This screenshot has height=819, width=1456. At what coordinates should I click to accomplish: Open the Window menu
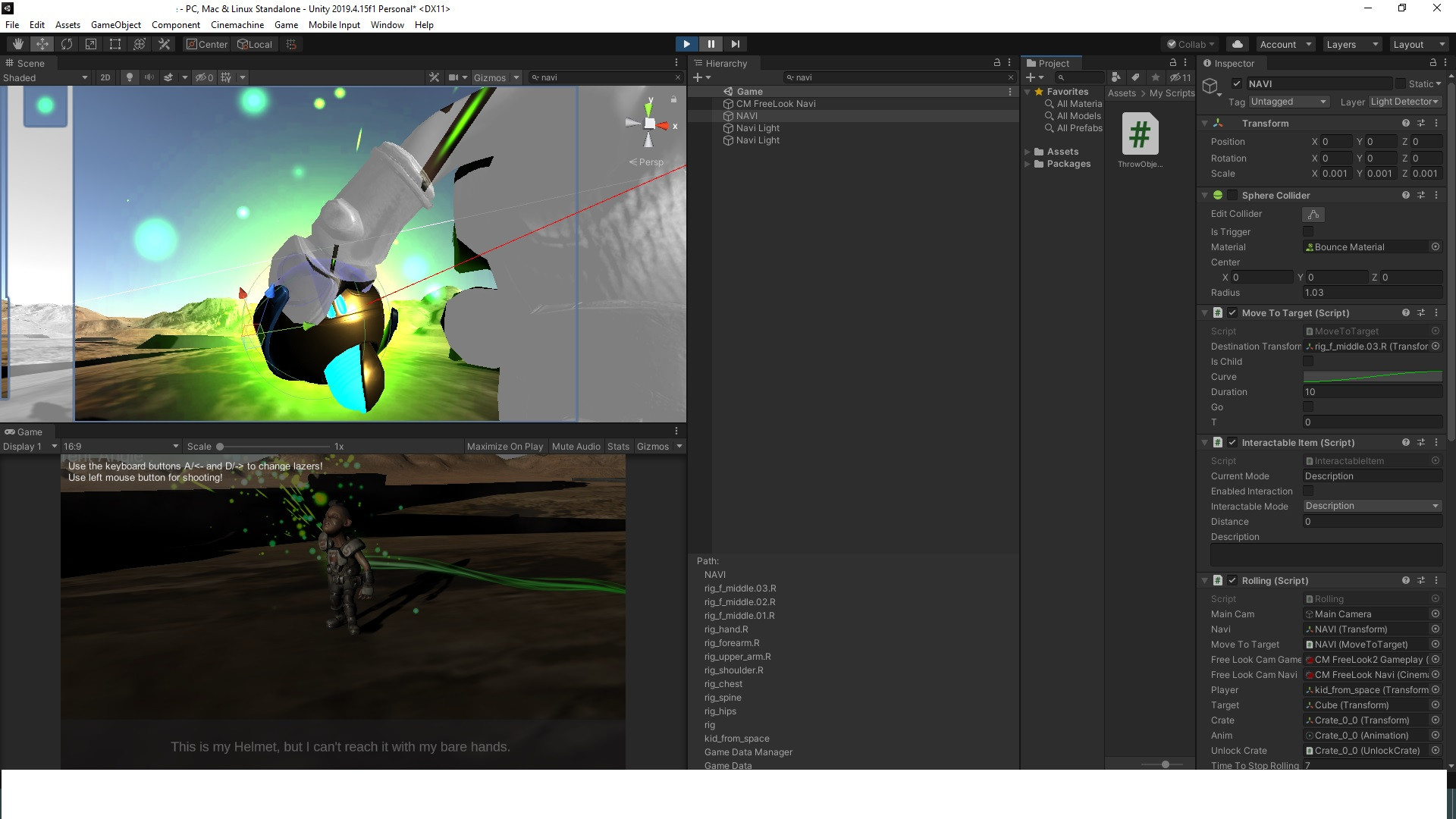(x=387, y=24)
